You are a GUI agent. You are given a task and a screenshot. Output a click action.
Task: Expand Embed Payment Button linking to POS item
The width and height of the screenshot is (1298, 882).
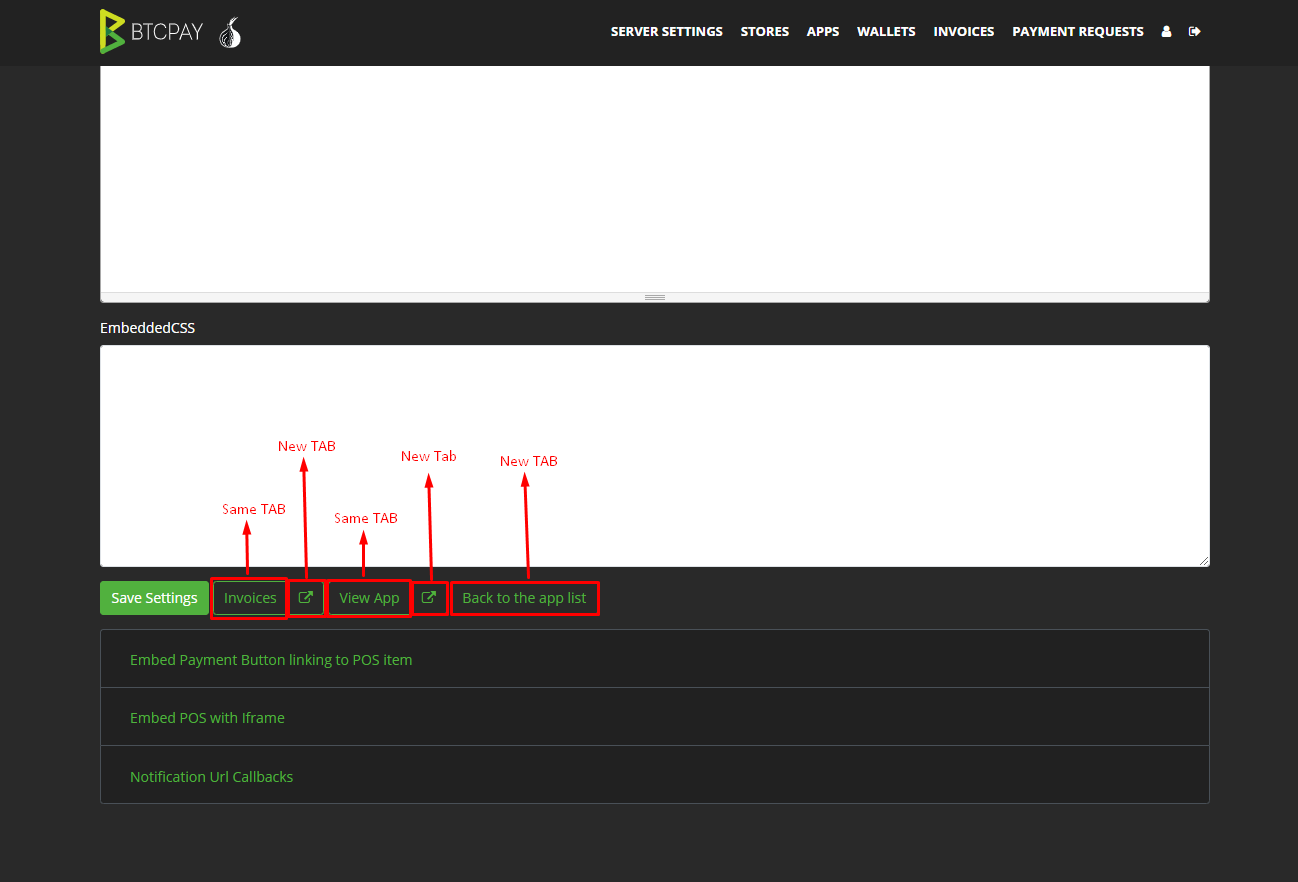point(271,659)
